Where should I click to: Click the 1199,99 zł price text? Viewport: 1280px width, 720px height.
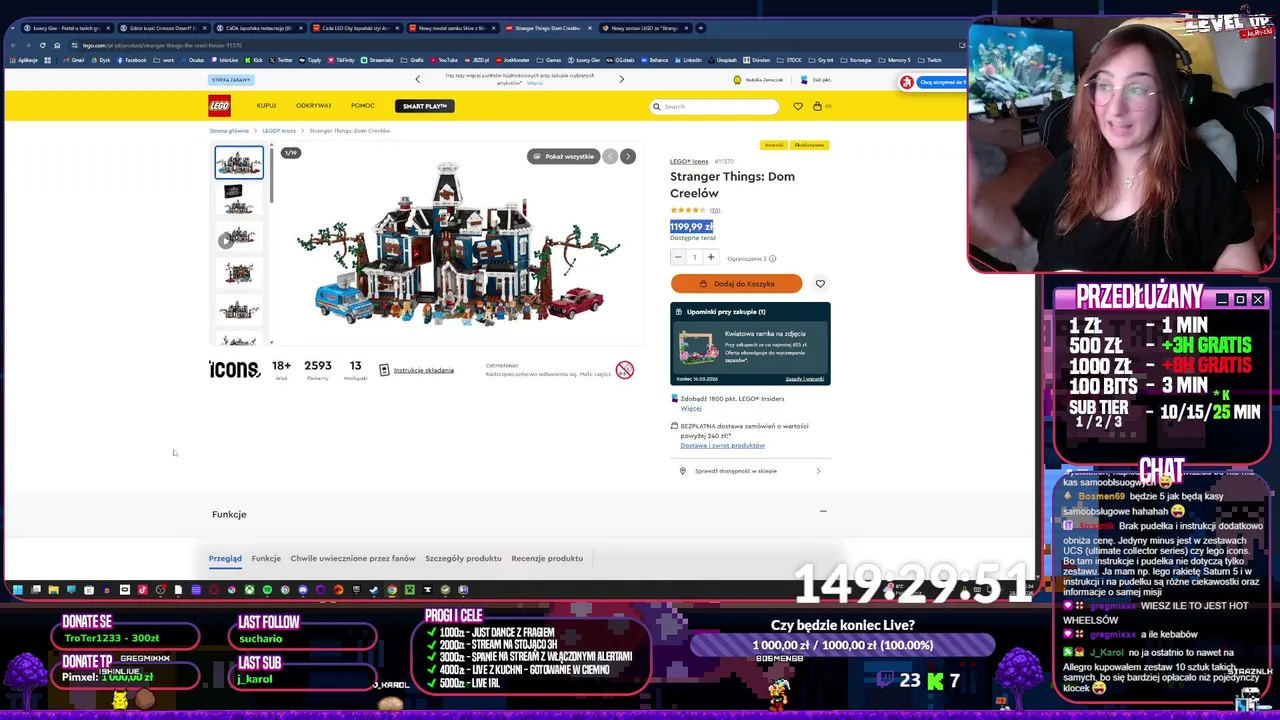(691, 227)
